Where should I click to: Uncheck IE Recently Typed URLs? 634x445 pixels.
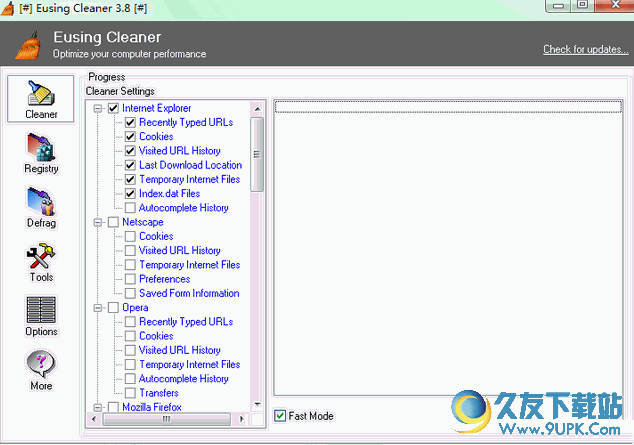click(130, 122)
